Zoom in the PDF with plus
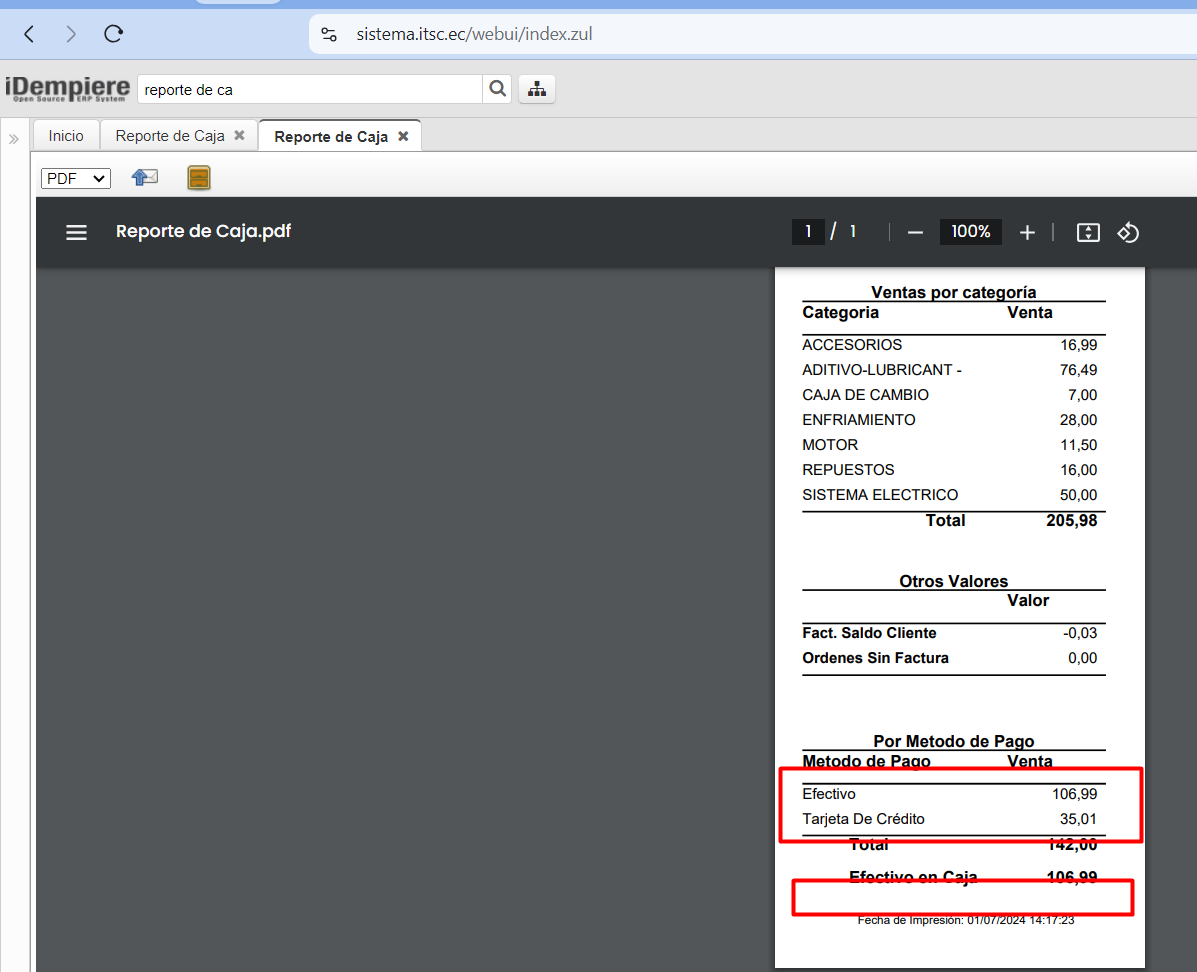The width and height of the screenshot is (1197, 972). [1027, 232]
